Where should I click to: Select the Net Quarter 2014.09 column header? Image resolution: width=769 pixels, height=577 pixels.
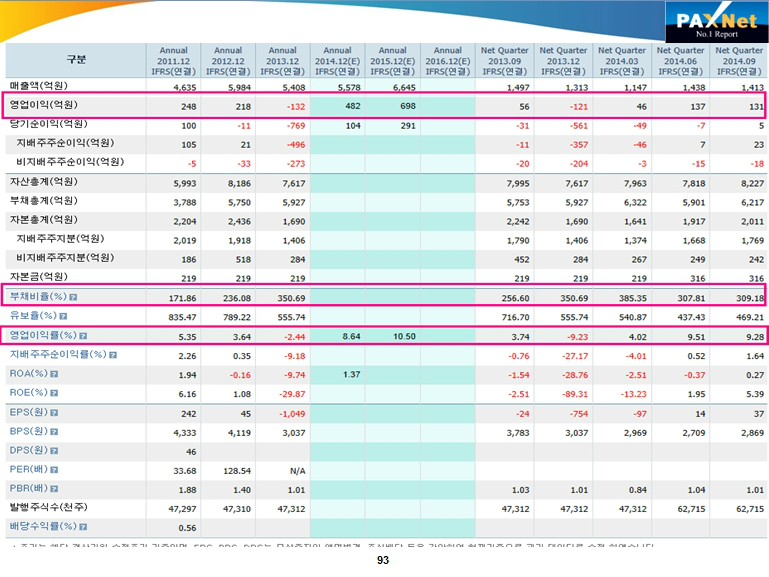point(740,61)
